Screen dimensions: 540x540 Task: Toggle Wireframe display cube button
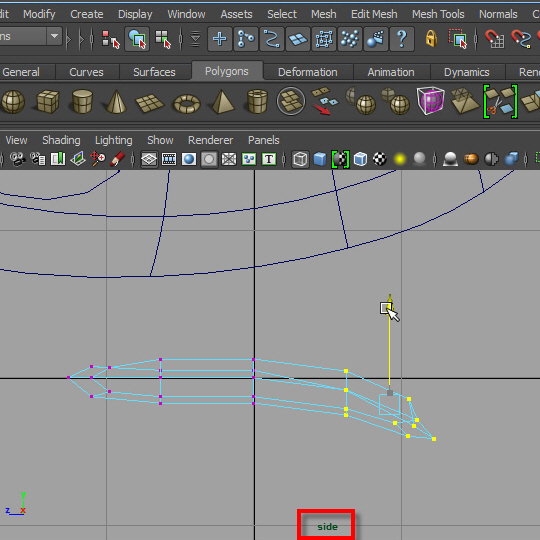tap(300, 159)
